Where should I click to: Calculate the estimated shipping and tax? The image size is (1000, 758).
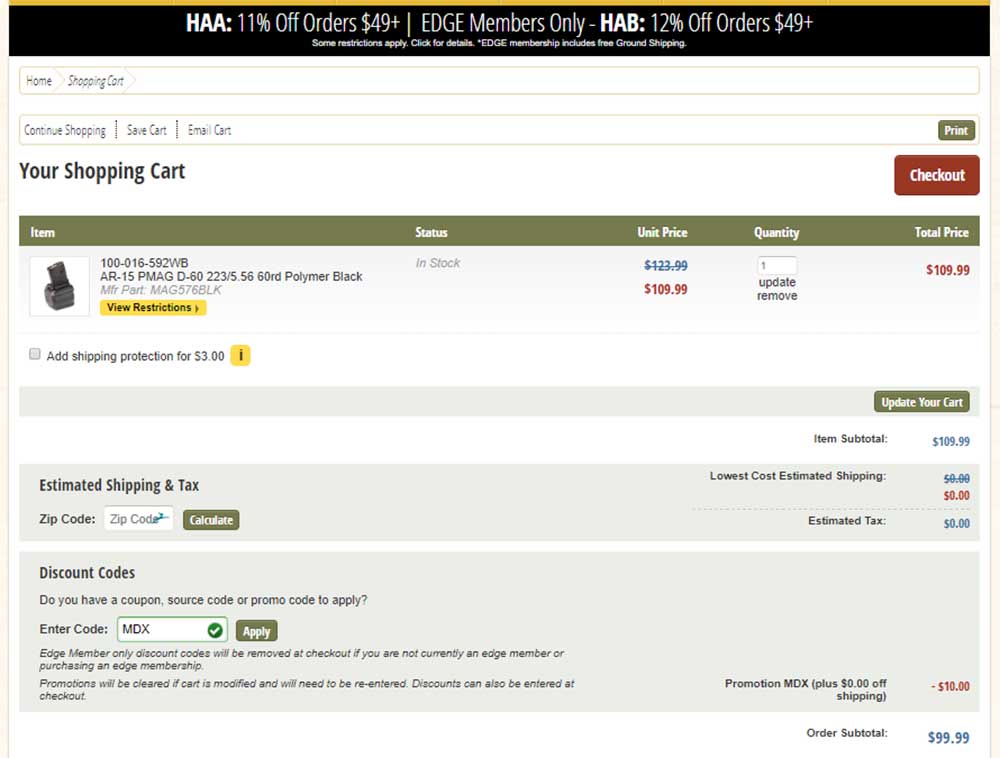211,520
